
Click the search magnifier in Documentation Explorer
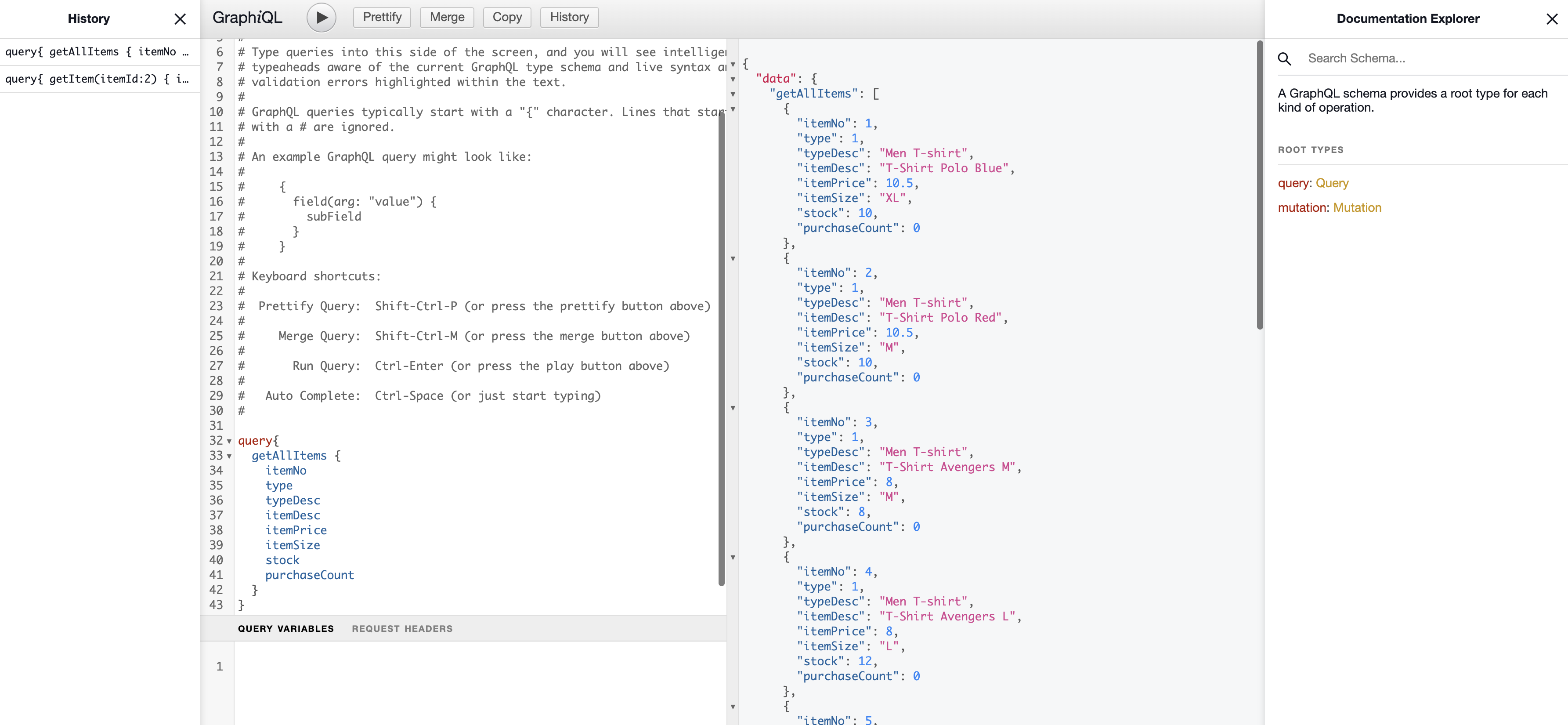tap(1284, 58)
